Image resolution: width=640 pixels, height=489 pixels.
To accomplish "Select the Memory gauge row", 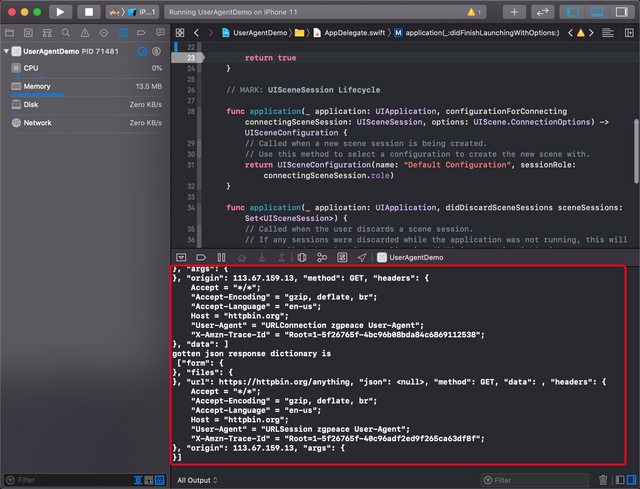I will [87, 87].
